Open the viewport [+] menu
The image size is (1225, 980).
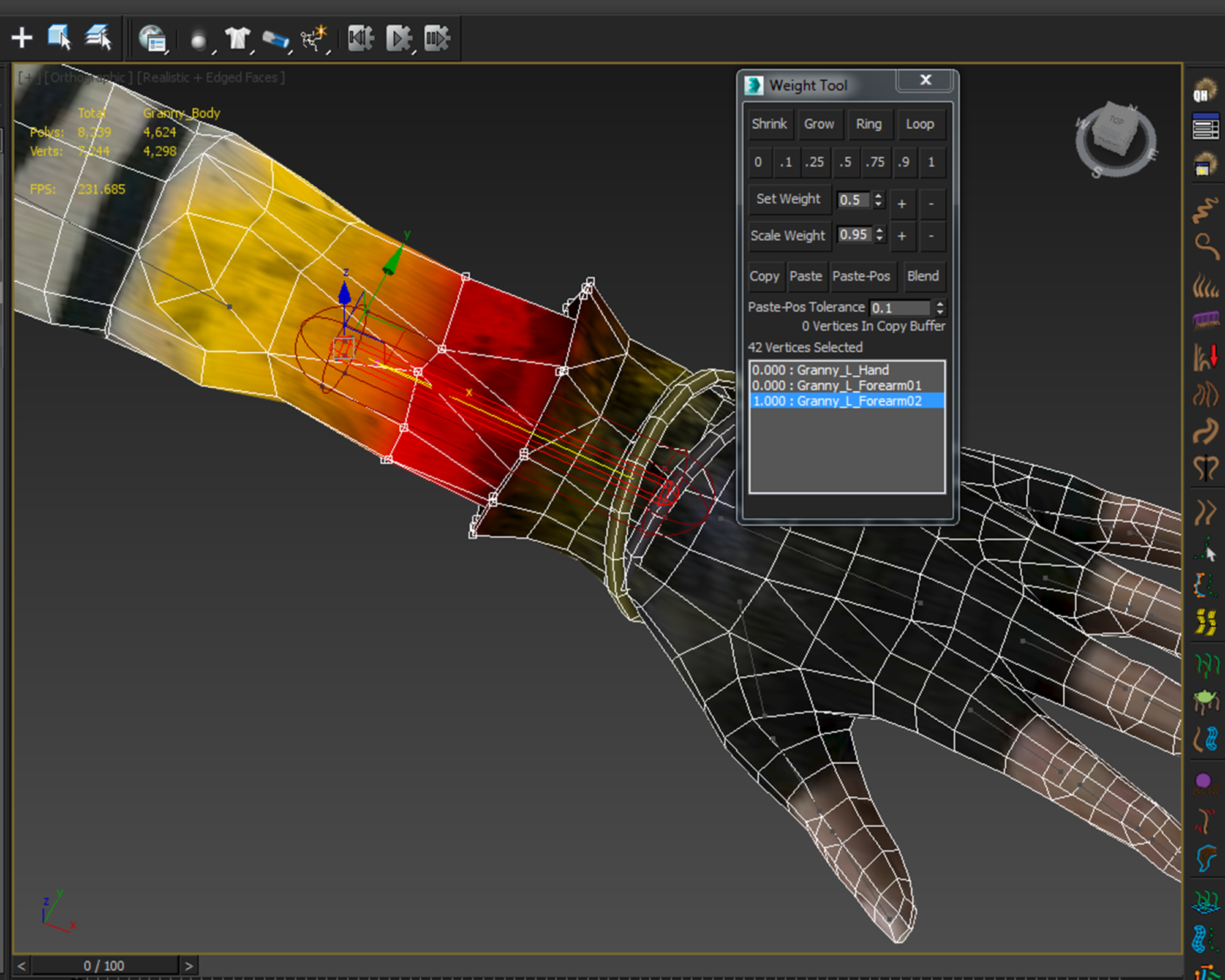click(28, 78)
